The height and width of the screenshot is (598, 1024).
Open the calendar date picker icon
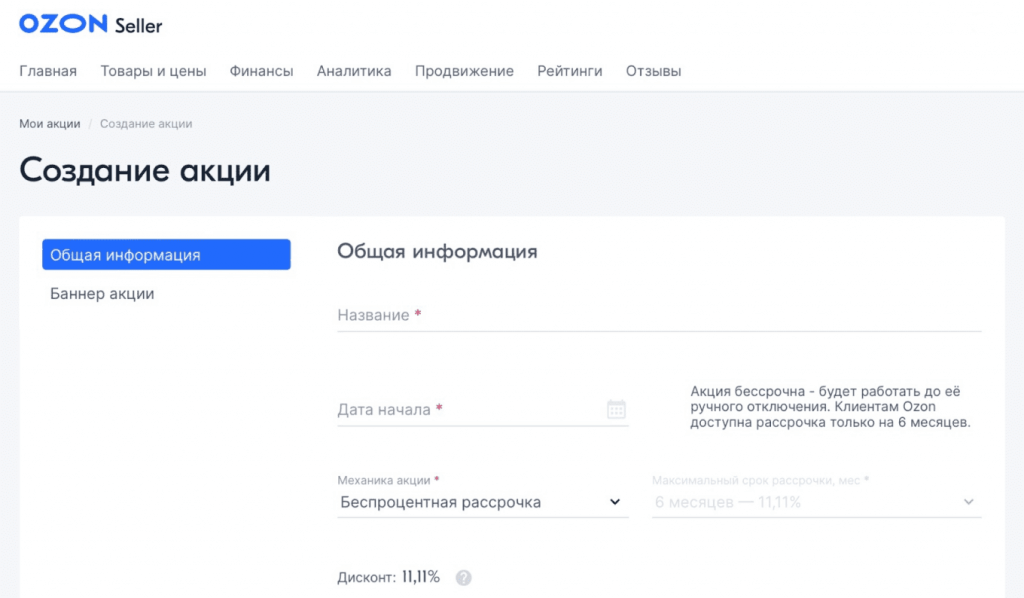pos(616,409)
